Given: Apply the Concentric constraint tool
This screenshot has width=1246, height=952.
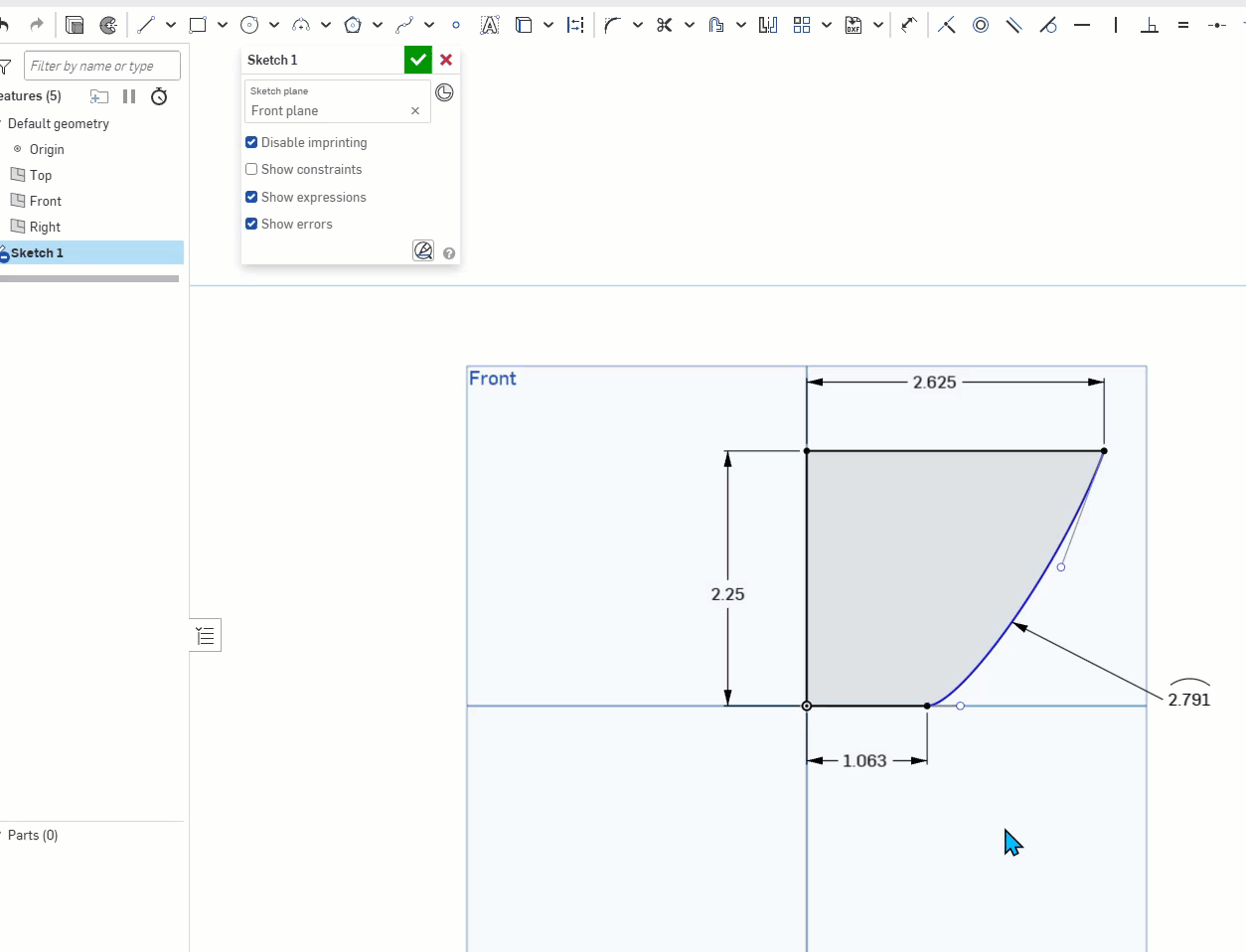Looking at the screenshot, I should (x=981, y=25).
